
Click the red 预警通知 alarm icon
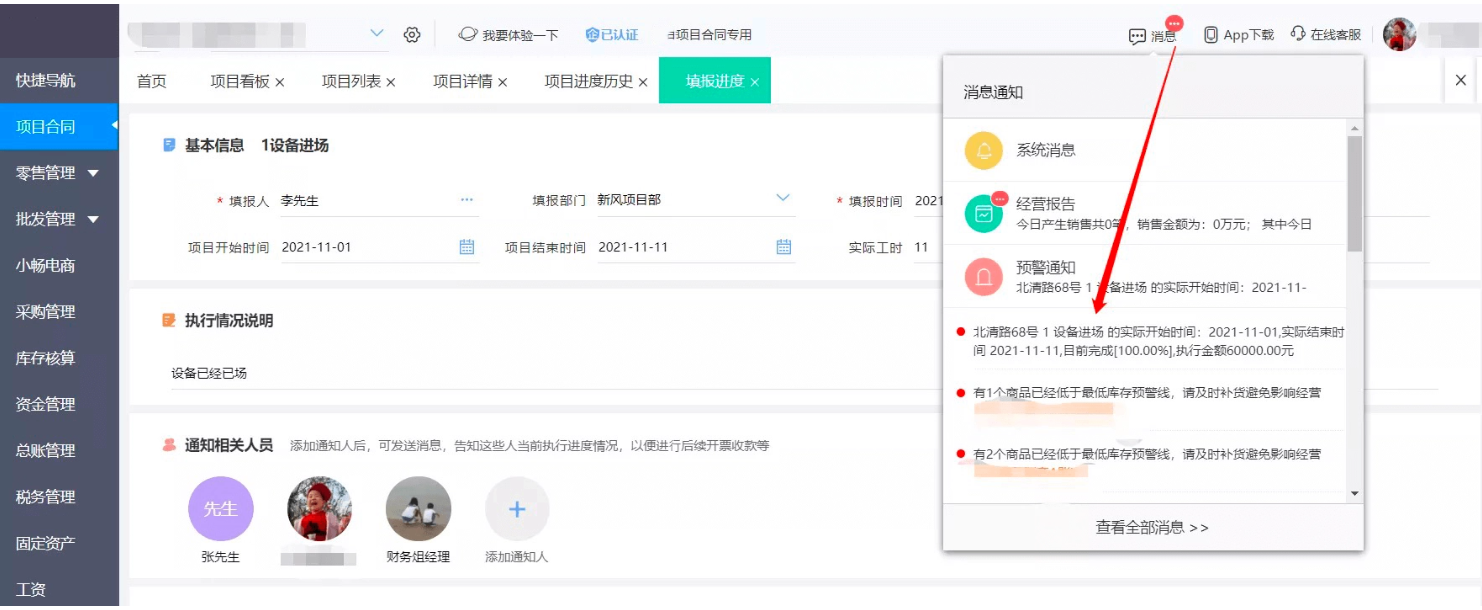[x=983, y=277]
